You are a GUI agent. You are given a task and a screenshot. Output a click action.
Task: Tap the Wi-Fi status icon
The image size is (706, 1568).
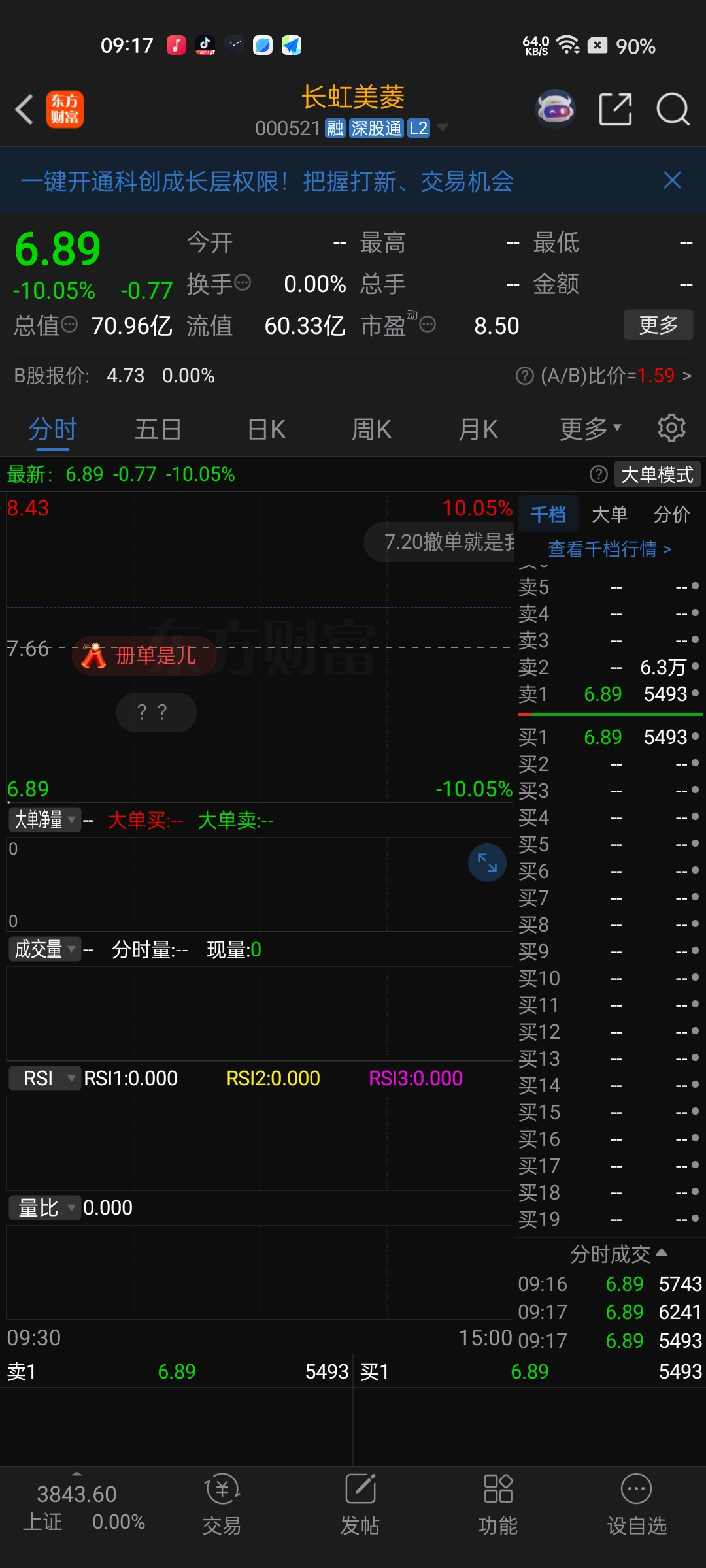click(568, 45)
